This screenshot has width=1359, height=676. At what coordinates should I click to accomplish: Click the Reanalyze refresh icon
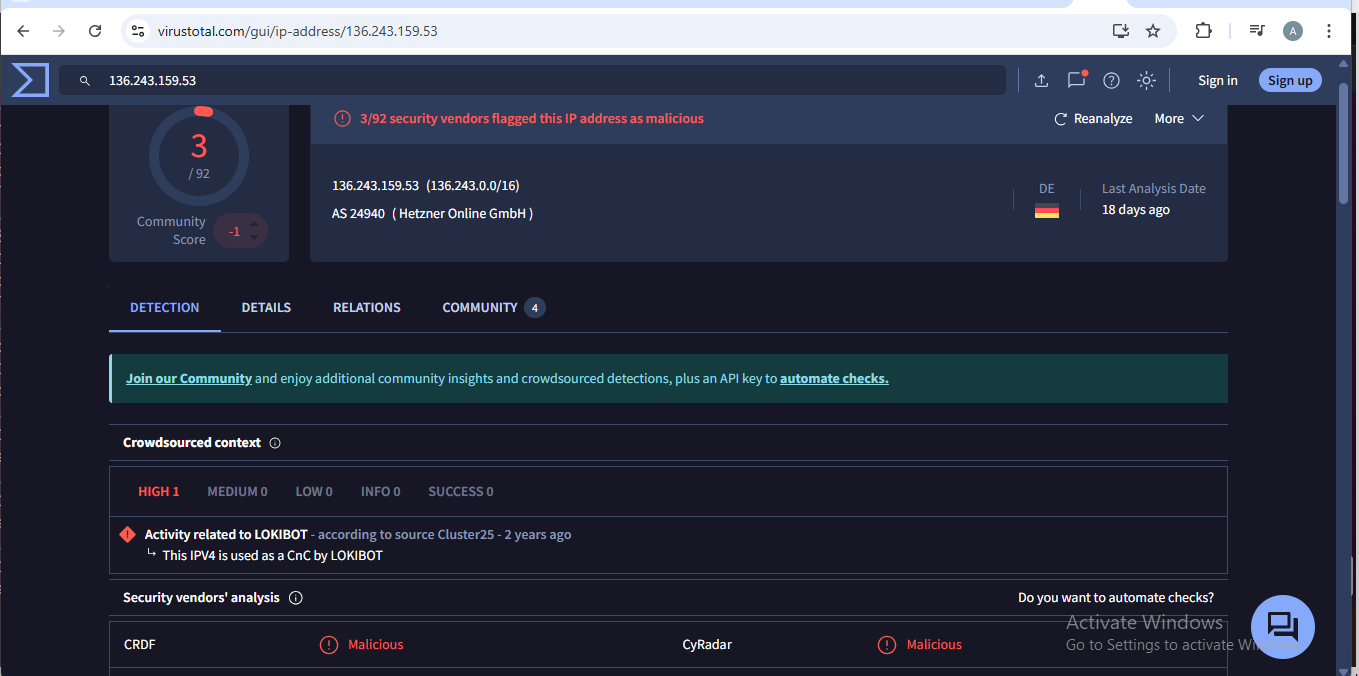pyautogui.click(x=1061, y=119)
